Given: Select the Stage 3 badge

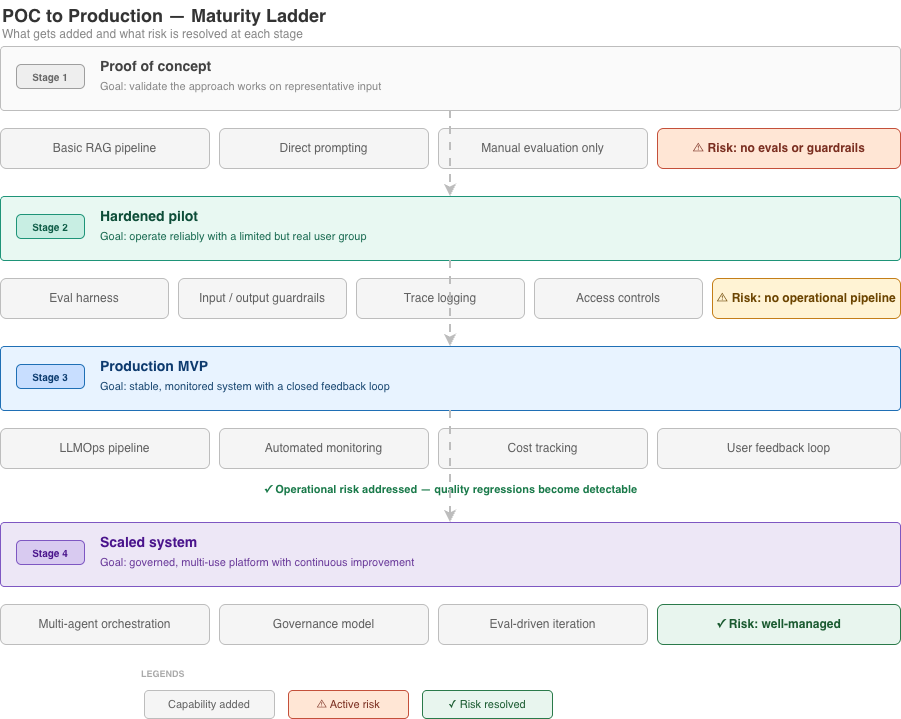Looking at the screenshot, I should (x=50, y=377).
